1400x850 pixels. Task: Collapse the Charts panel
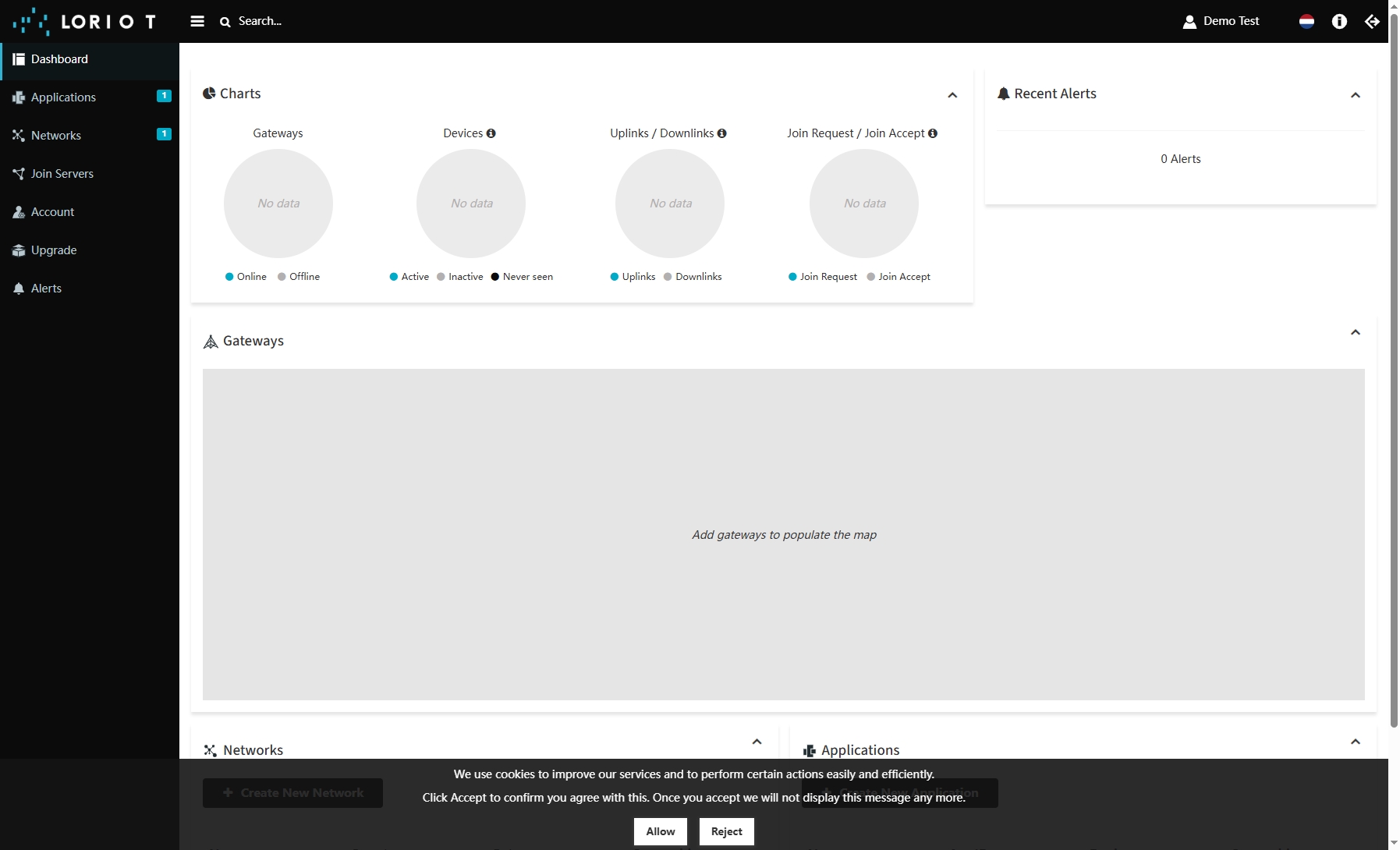point(952,95)
